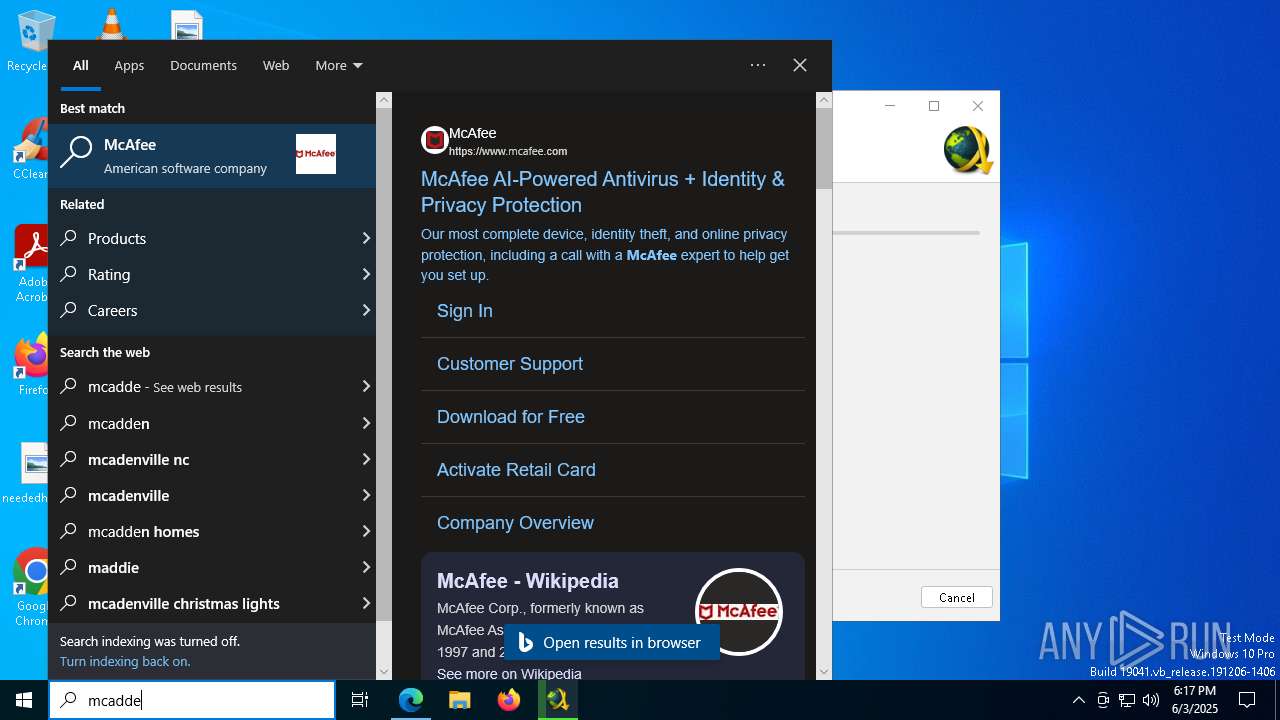The width and height of the screenshot is (1280, 720).
Task: Open Task View from the taskbar
Action: click(x=360, y=700)
